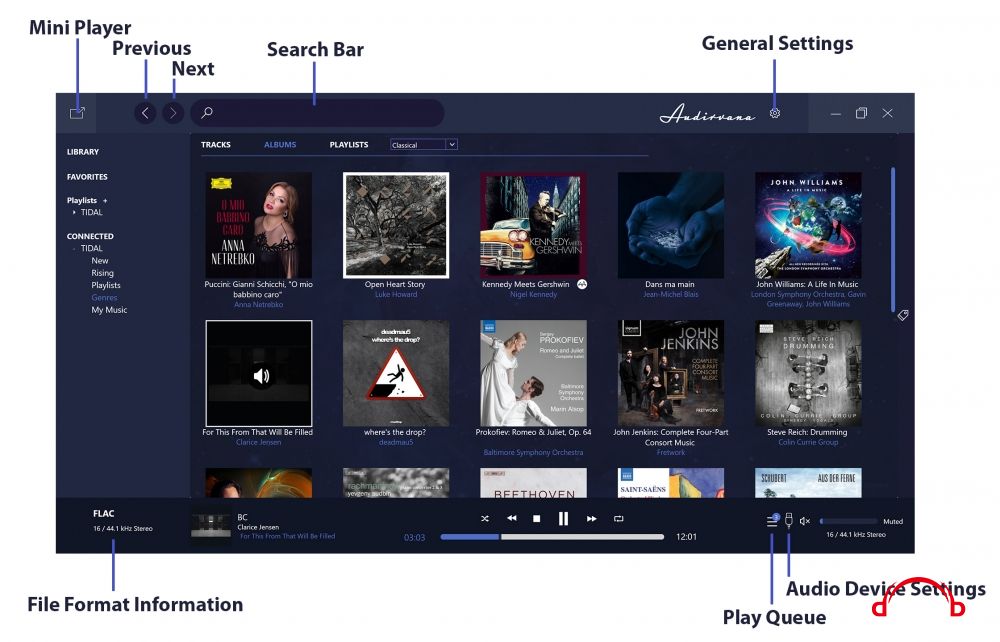Screen dimensions: 1000x642
Task: Open artist link Colin Currie Group
Action: 808,442
